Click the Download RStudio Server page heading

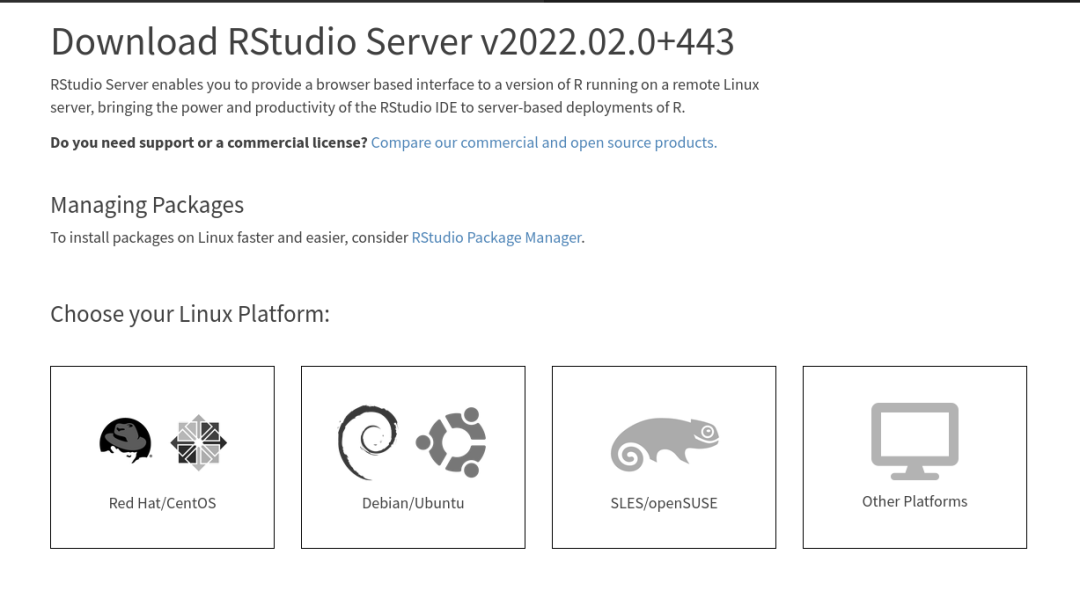pyautogui.click(x=393, y=41)
